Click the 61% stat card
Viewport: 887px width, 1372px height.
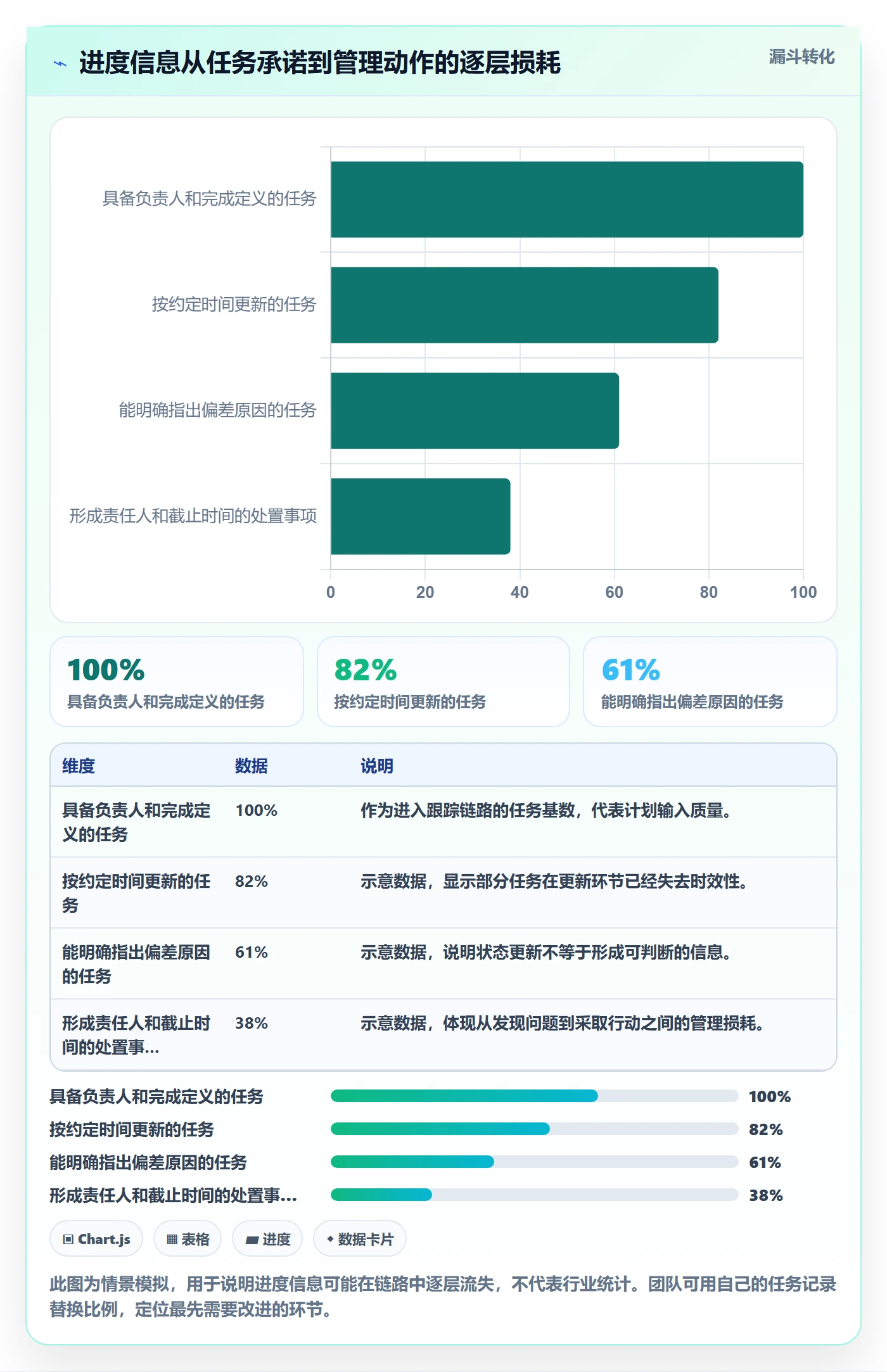(x=710, y=682)
